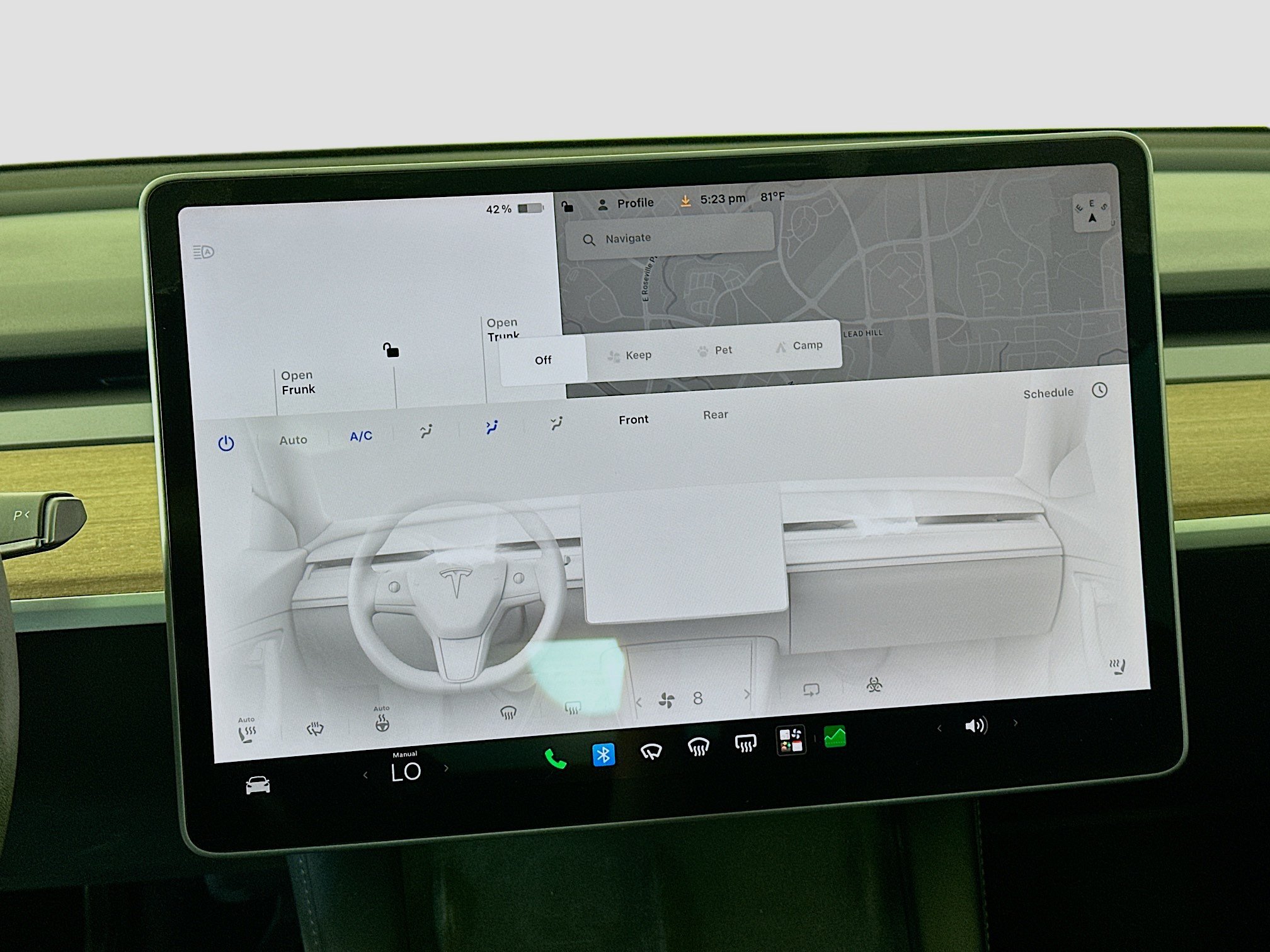Open the Bluetooth app in the dock
Image resolution: width=1270 pixels, height=952 pixels.
click(x=604, y=754)
